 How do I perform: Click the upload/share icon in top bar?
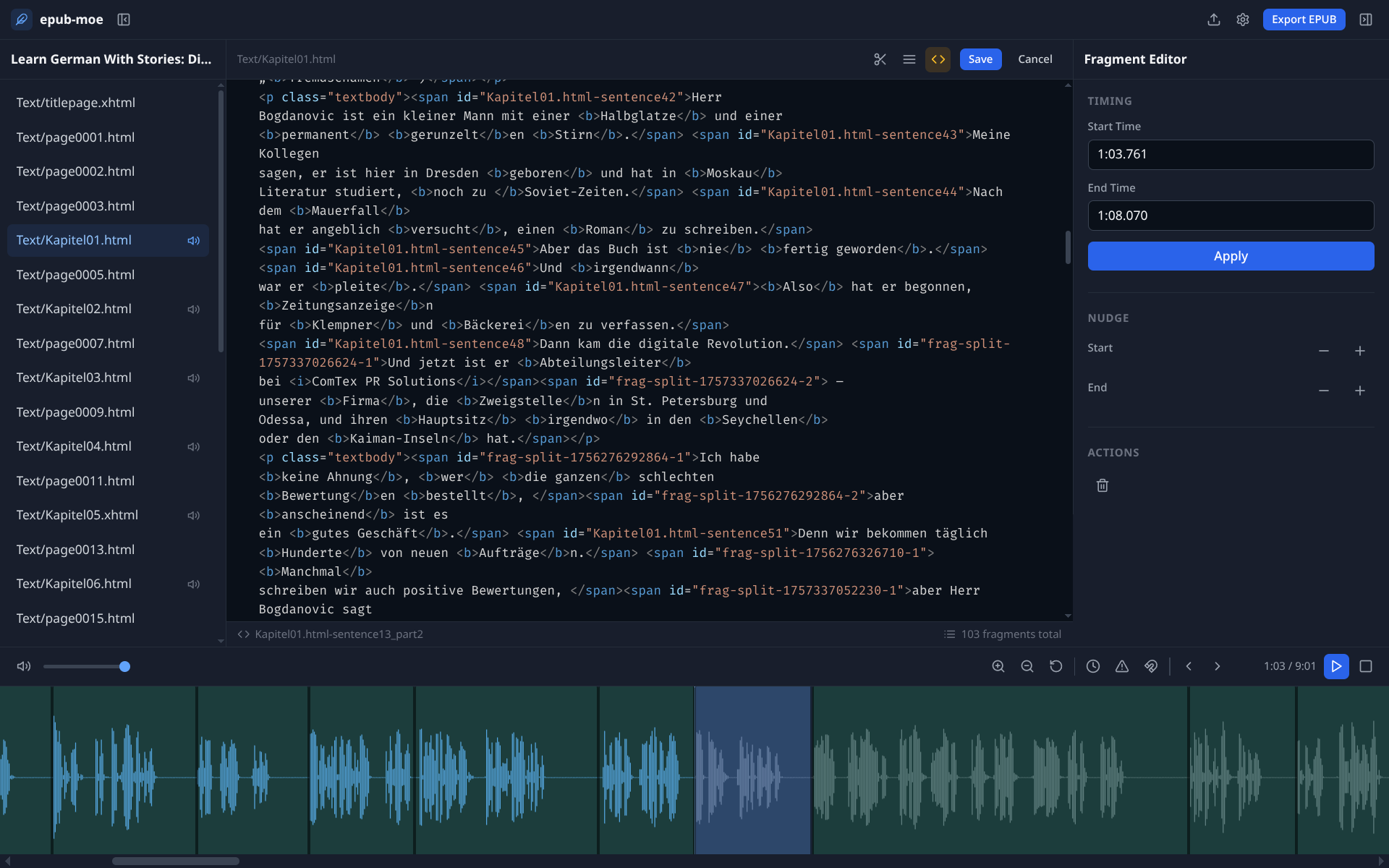pos(1214,20)
